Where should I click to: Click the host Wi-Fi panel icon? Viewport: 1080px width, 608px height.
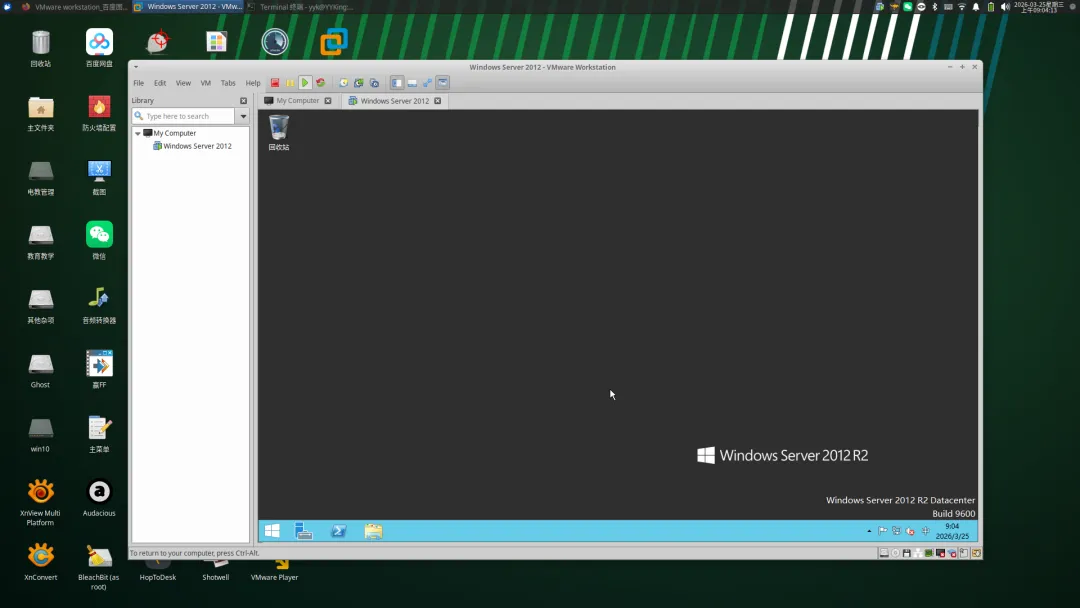962,7
